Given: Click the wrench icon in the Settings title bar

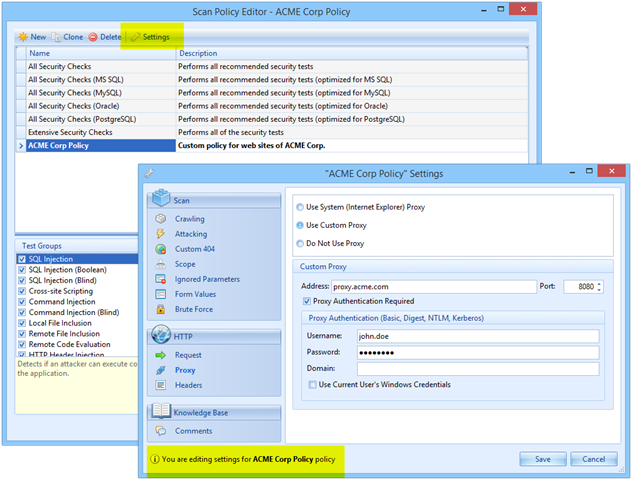Looking at the screenshot, I should coord(150,173).
